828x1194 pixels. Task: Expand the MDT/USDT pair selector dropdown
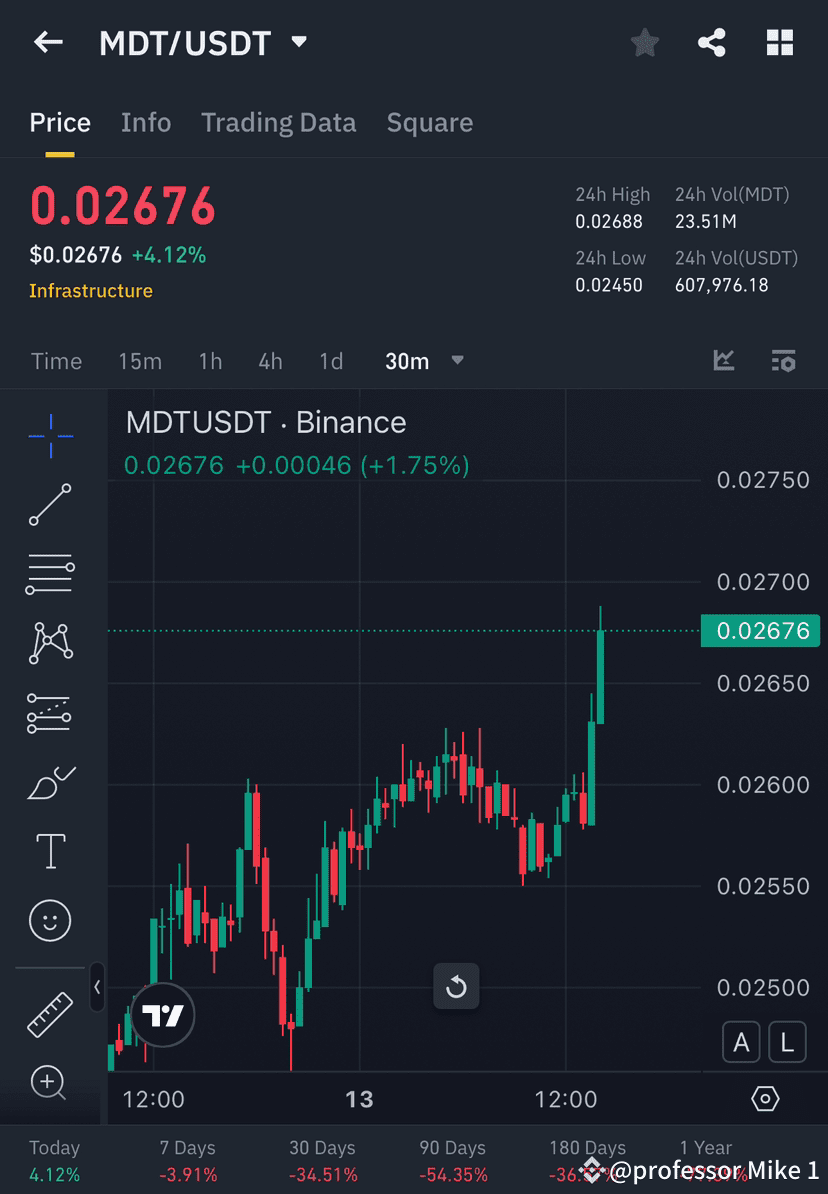pyautogui.click(x=298, y=42)
